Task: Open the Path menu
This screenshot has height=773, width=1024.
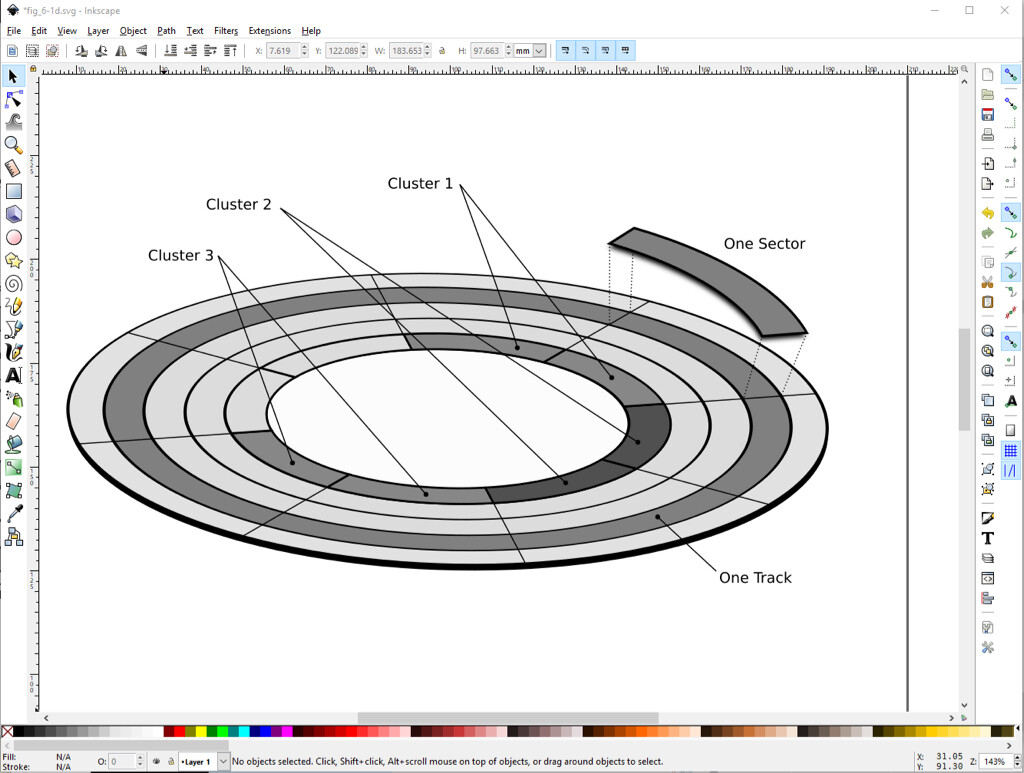Action: (166, 31)
